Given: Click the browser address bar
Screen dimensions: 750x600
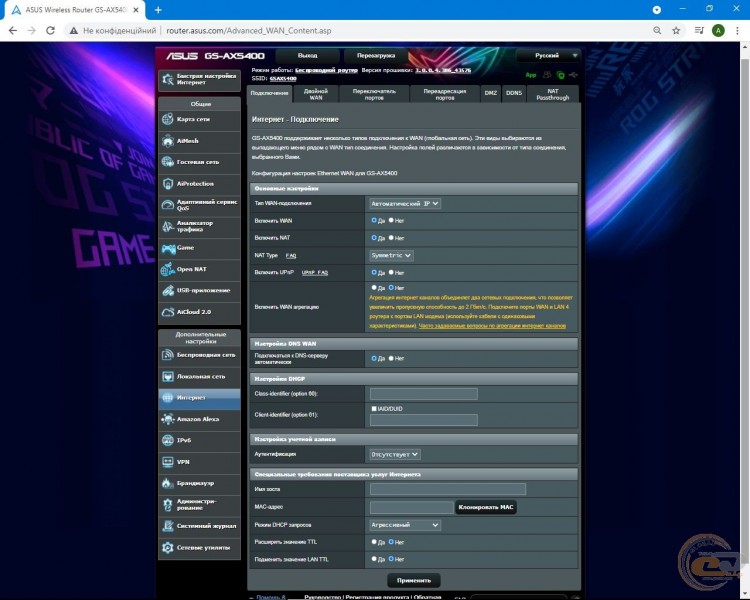Looking at the screenshot, I should pyautogui.click(x=354, y=31).
